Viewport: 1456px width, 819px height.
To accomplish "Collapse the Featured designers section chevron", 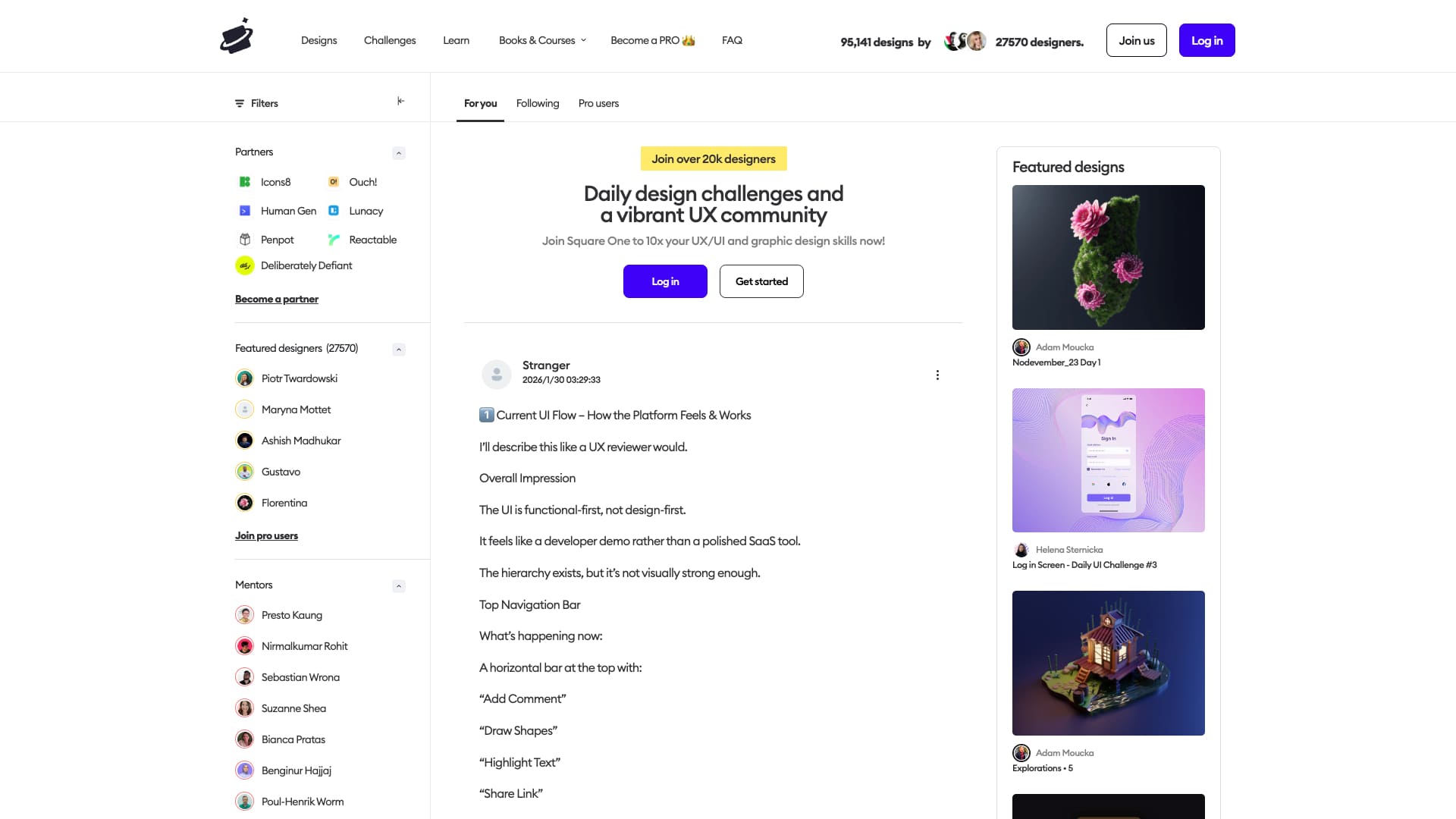I will tap(399, 350).
